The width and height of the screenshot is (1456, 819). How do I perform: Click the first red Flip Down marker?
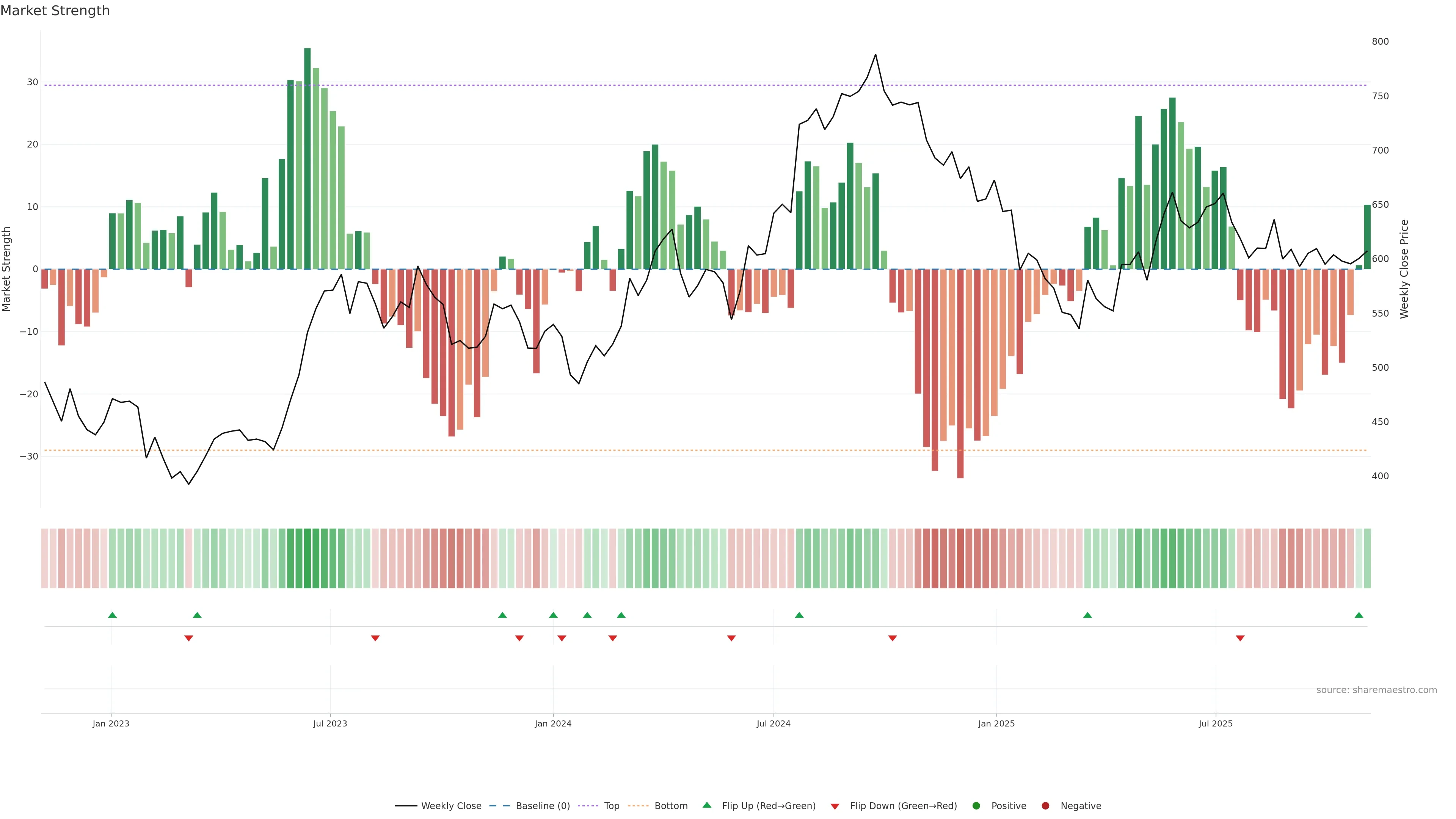click(x=189, y=638)
